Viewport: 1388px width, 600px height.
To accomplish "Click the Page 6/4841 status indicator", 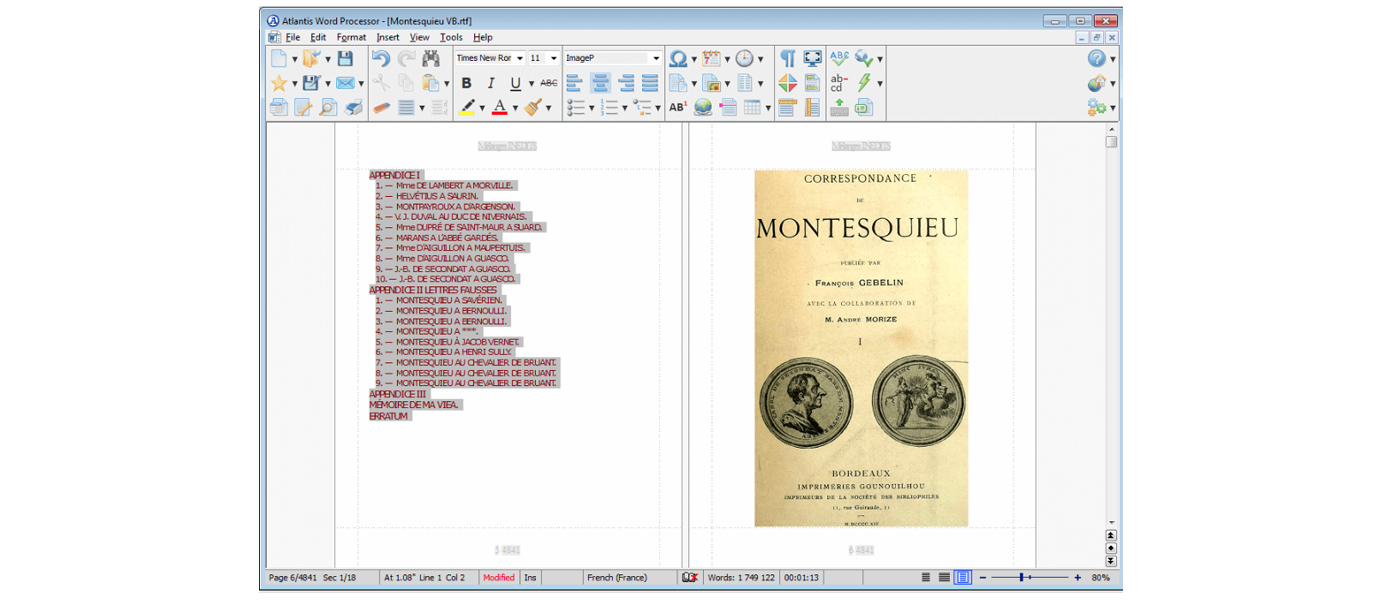I will (291, 578).
